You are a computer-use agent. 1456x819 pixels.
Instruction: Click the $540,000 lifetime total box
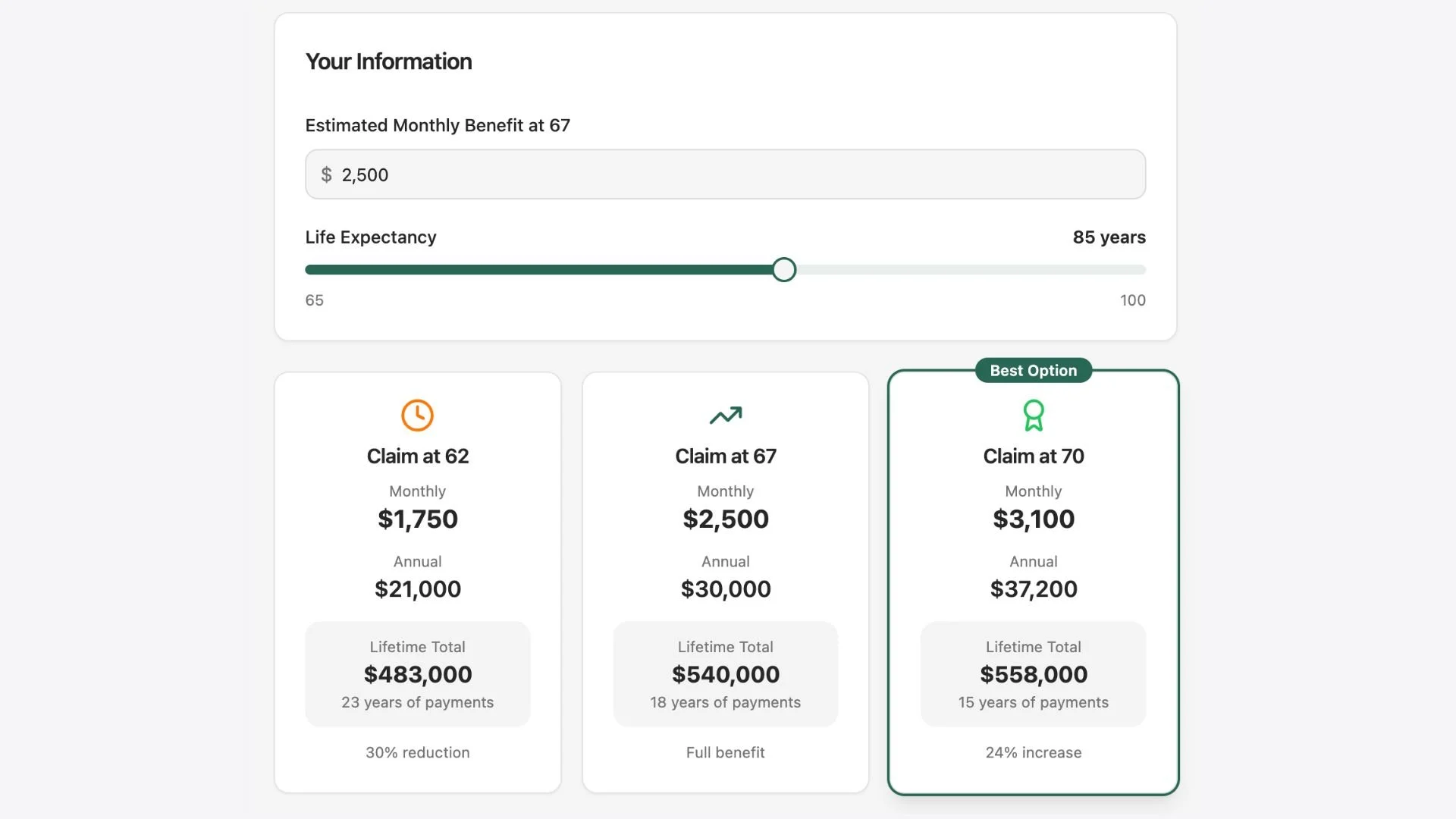pyautogui.click(x=725, y=674)
